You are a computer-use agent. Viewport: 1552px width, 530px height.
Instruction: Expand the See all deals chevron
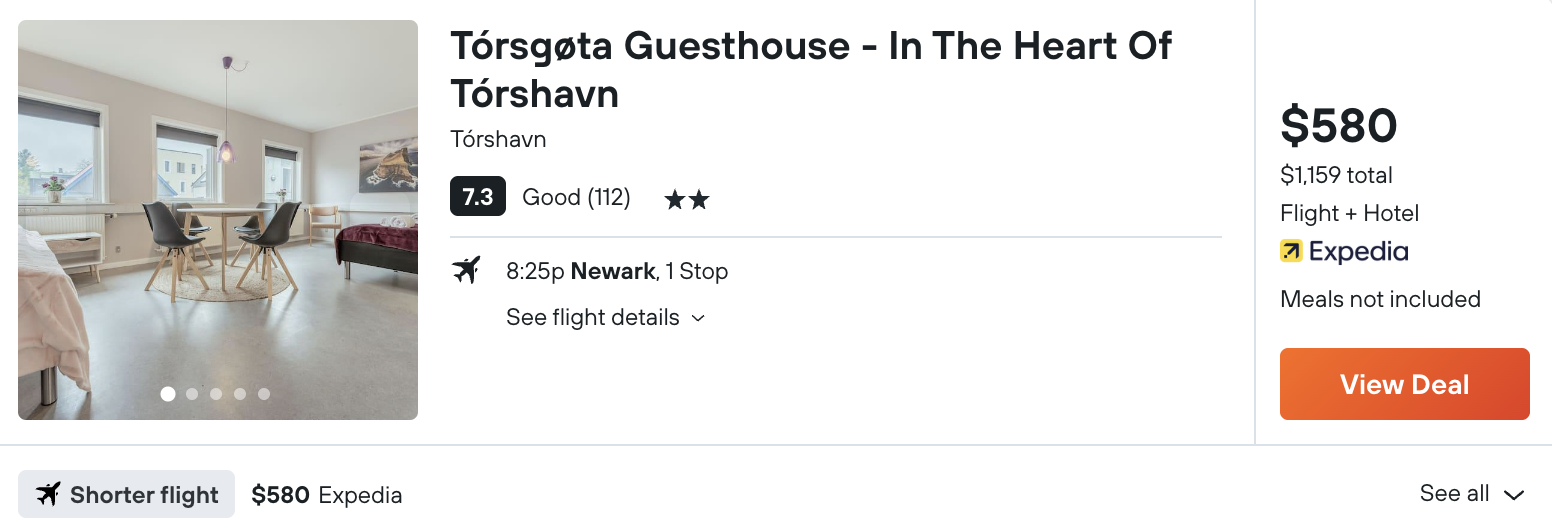1514,495
